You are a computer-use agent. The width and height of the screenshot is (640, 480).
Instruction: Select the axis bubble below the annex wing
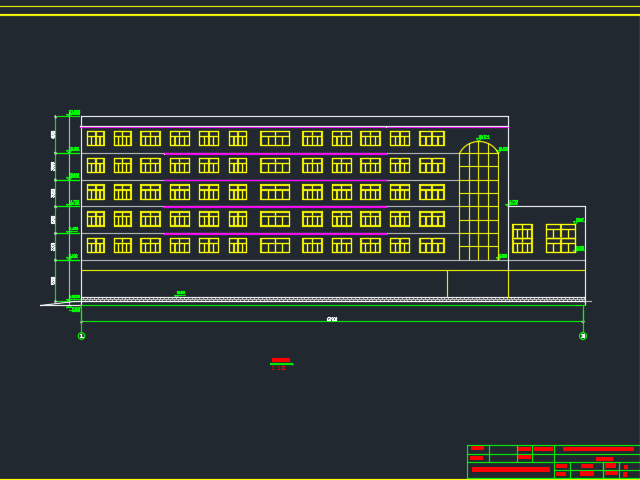coord(583,336)
